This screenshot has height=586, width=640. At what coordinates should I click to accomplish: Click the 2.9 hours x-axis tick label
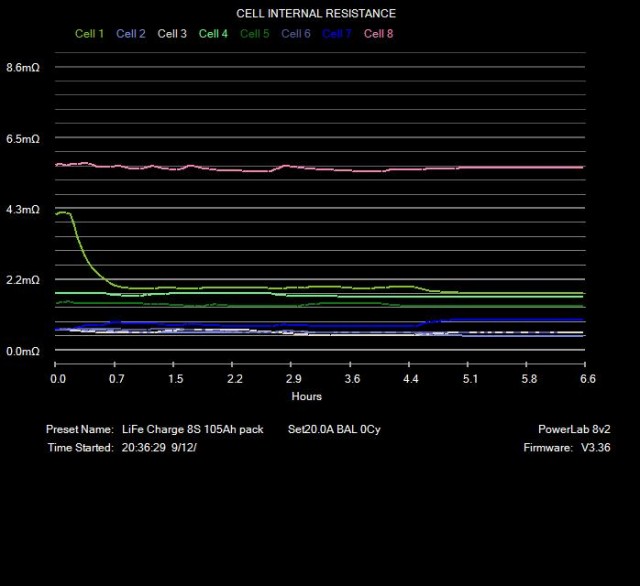coord(294,380)
